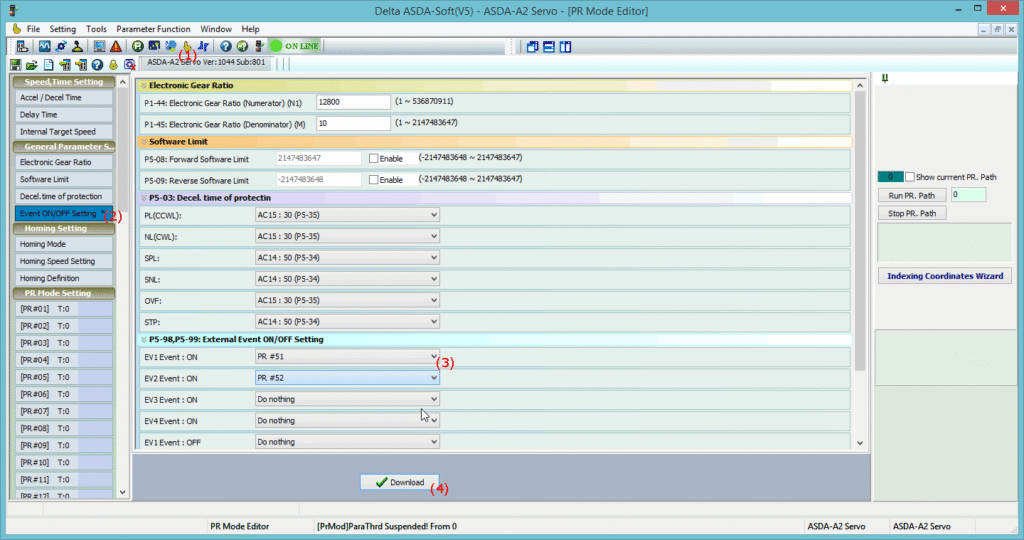Click the blue 'Jr' toolbar icon
The width and height of the screenshot is (1024, 540).
click(203, 46)
